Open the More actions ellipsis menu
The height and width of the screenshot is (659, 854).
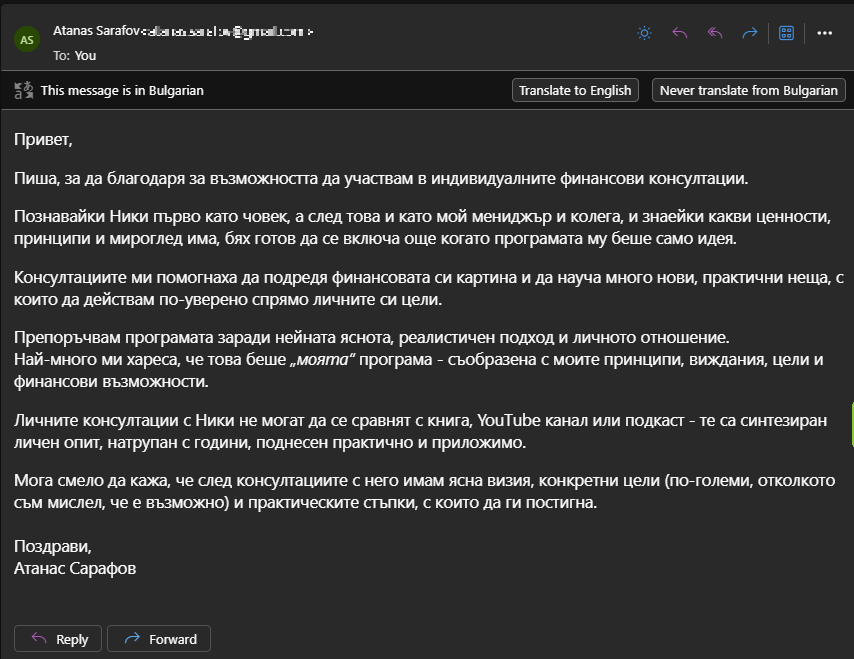825,33
